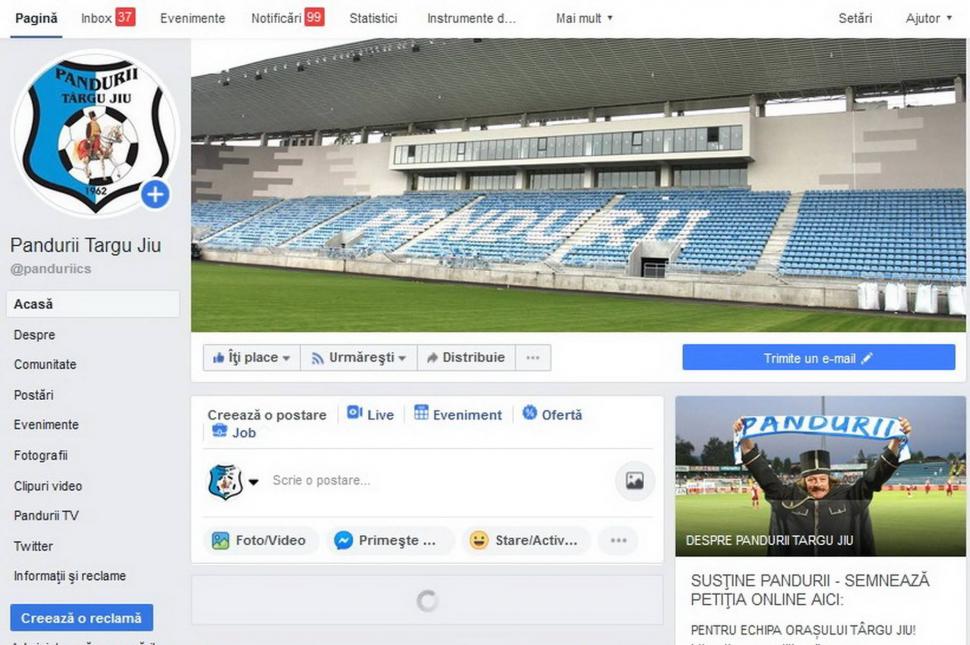Create an Eveniment from composer
Screen dimensions: 970x645
(458, 414)
